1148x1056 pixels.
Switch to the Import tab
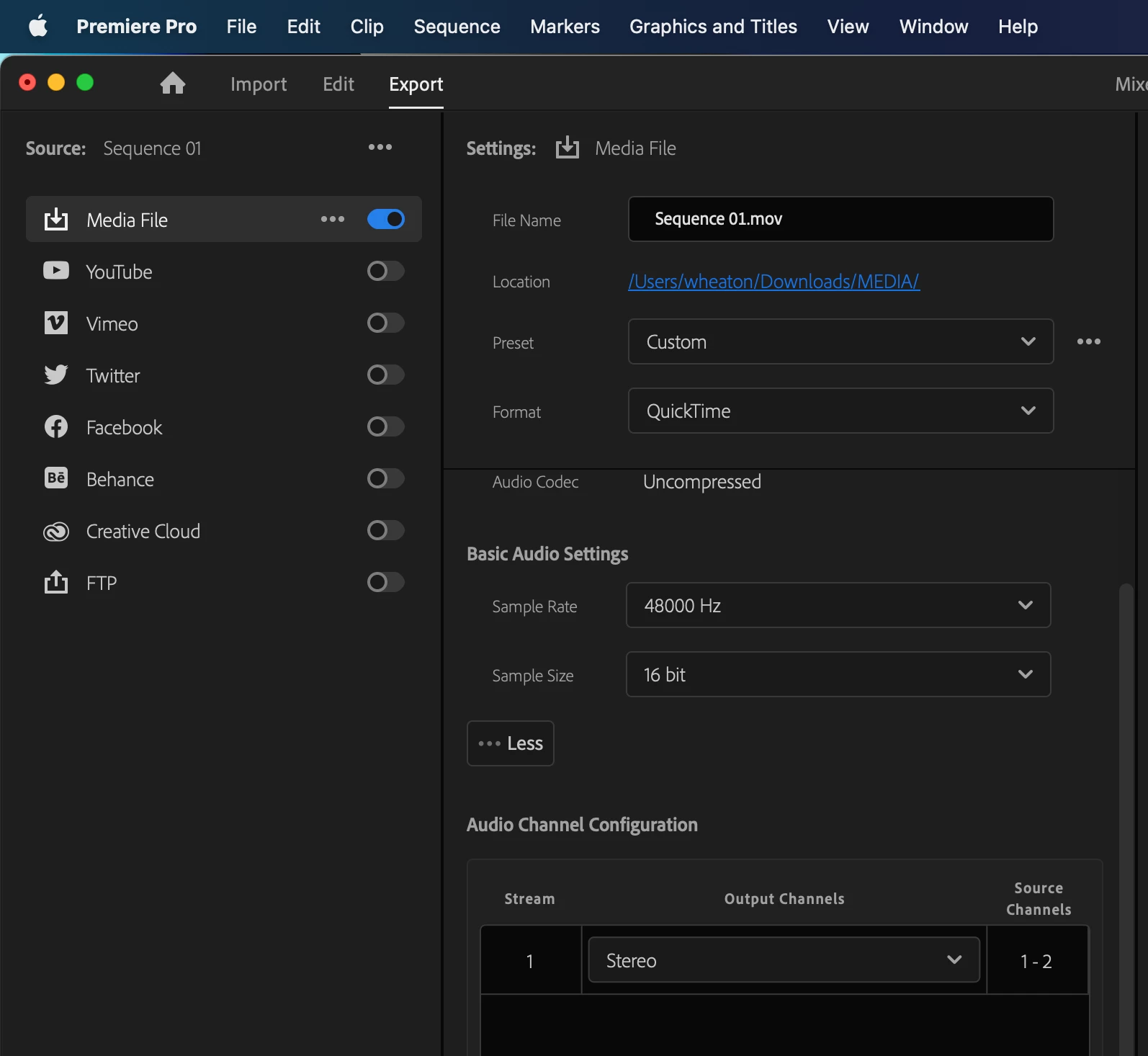tap(259, 84)
